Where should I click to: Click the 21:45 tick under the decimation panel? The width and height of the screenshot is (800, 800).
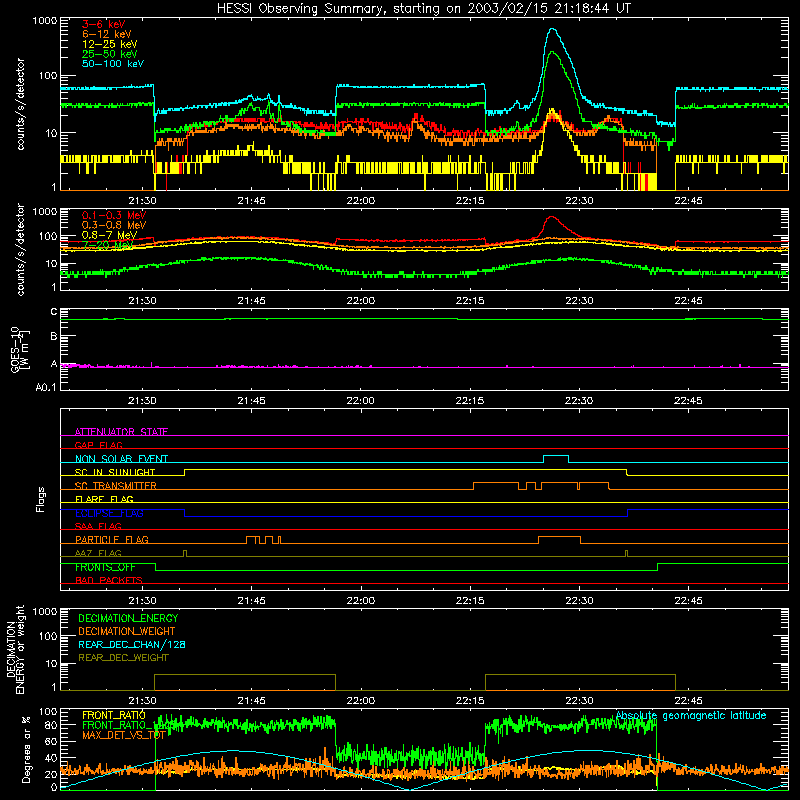pos(252,701)
